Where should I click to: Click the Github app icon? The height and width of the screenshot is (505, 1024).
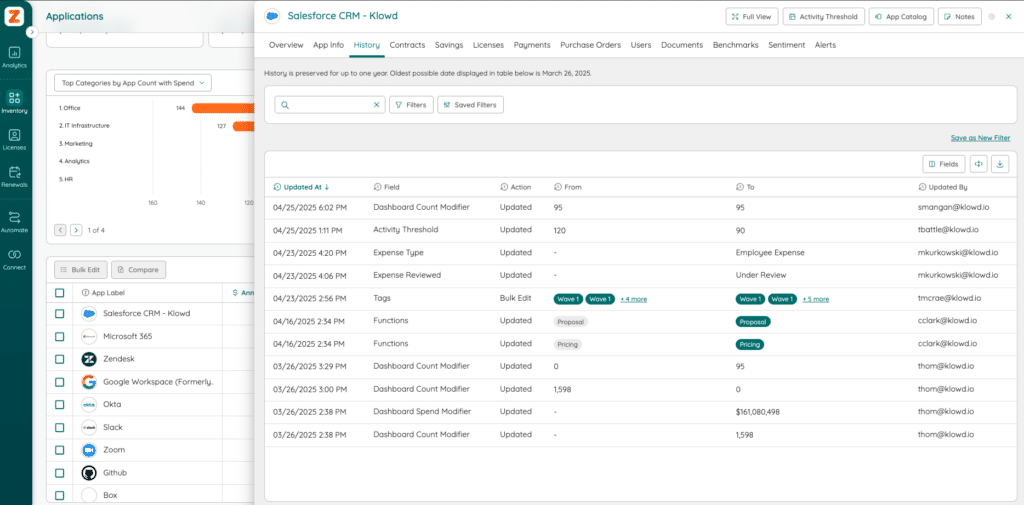click(89, 473)
